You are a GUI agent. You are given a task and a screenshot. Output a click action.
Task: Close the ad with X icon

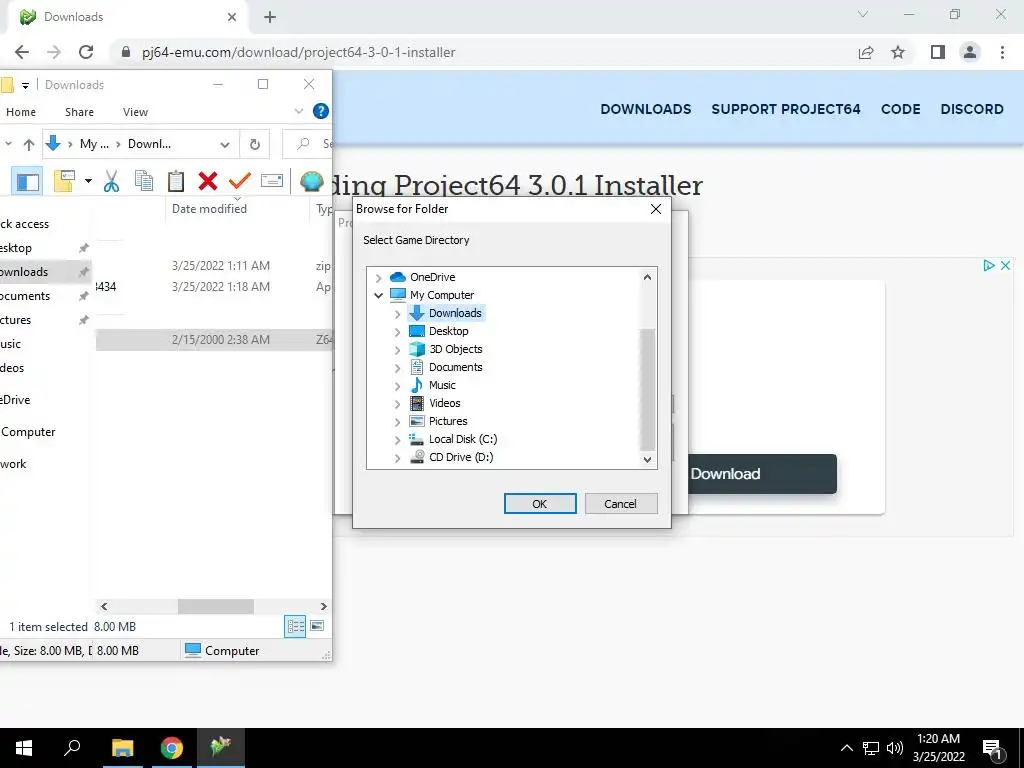point(1006,265)
